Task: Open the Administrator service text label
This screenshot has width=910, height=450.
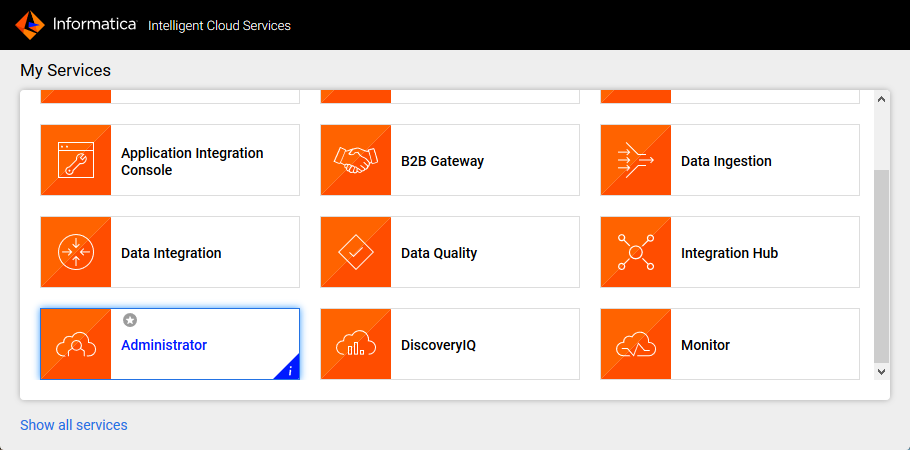Action: (164, 345)
